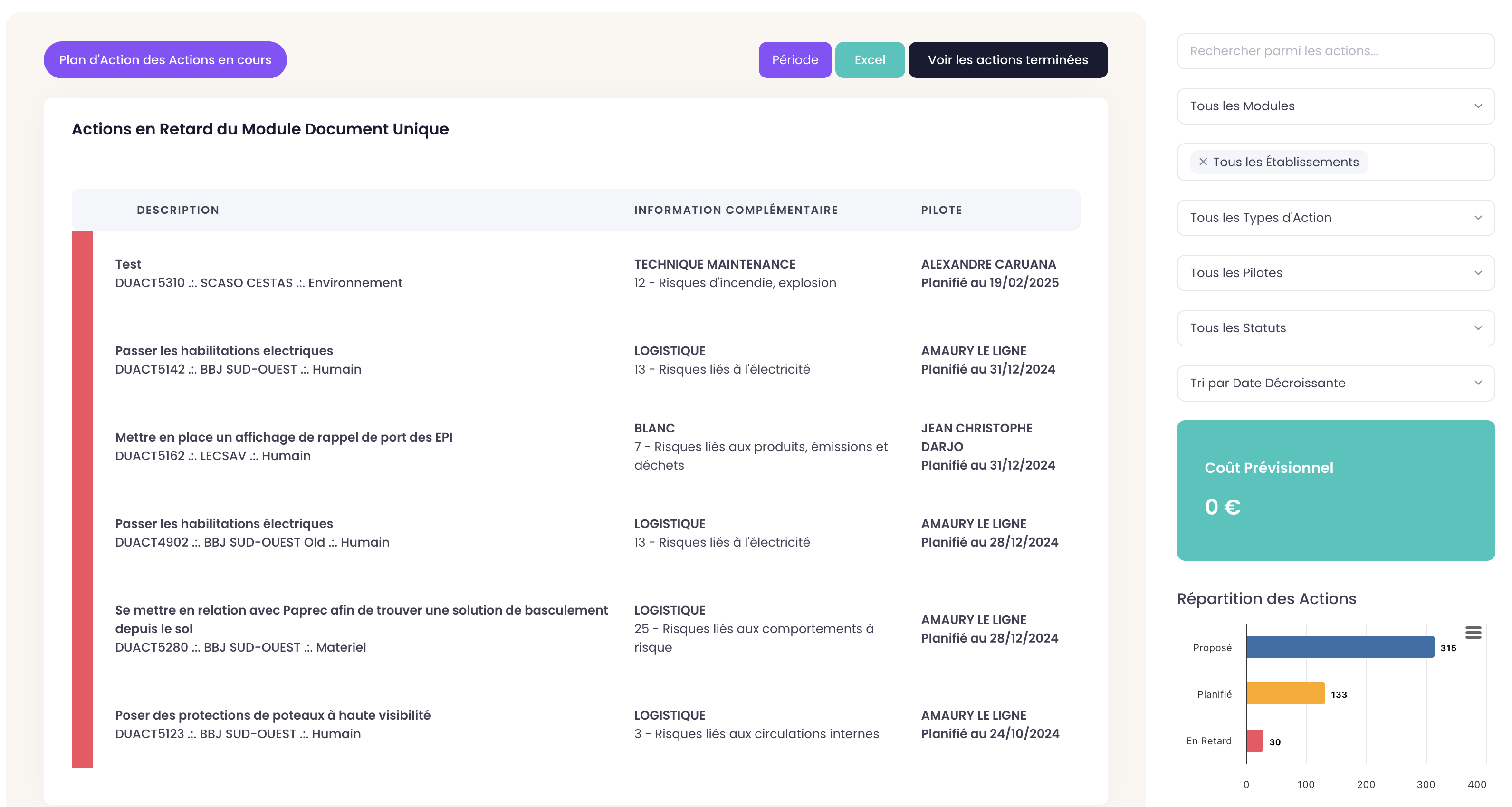Click Planifié au 24/10/2024 date
1512x807 pixels.
990,734
